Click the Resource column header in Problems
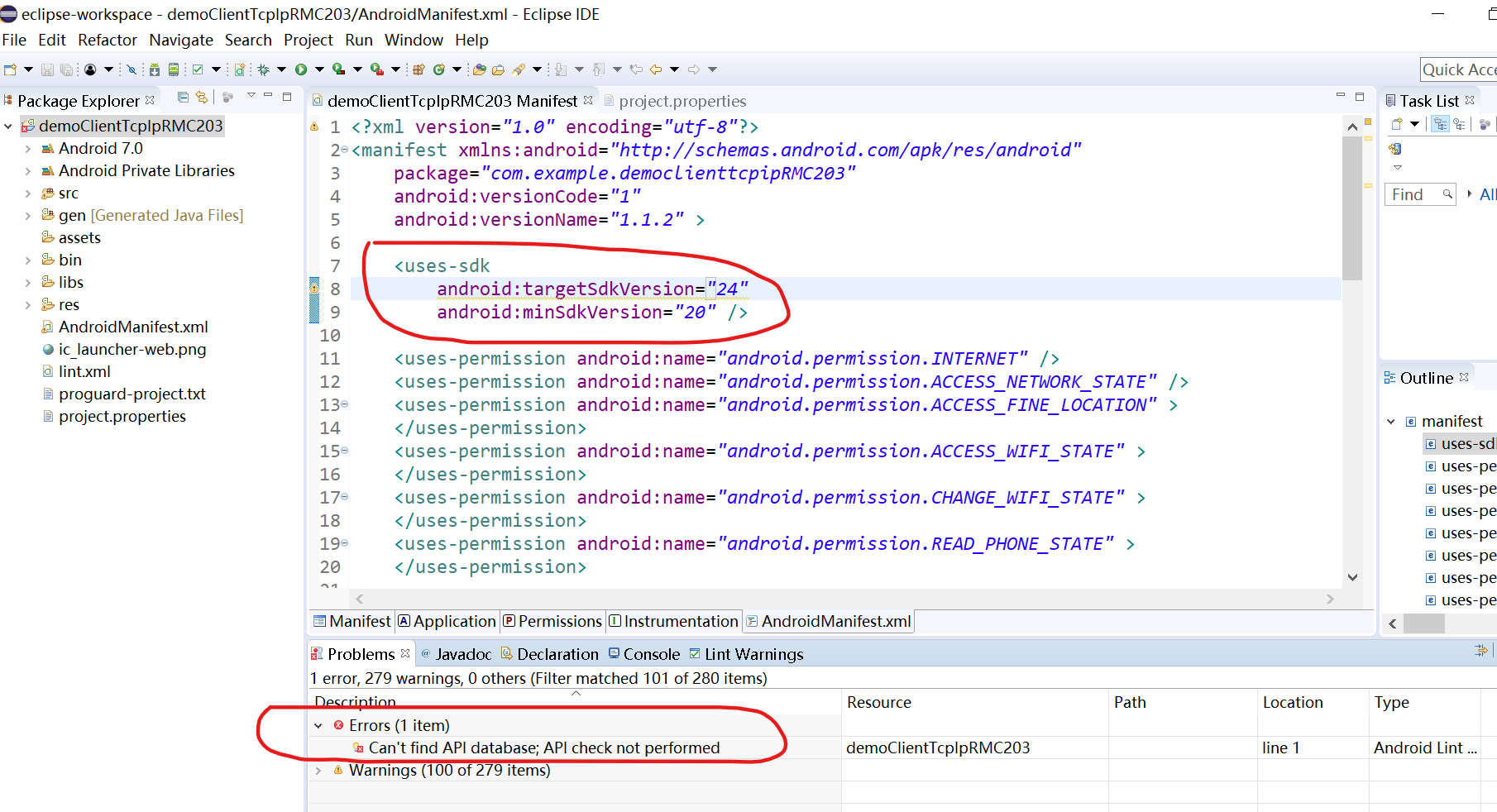The image size is (1497, 812). [x=878, y=702]
